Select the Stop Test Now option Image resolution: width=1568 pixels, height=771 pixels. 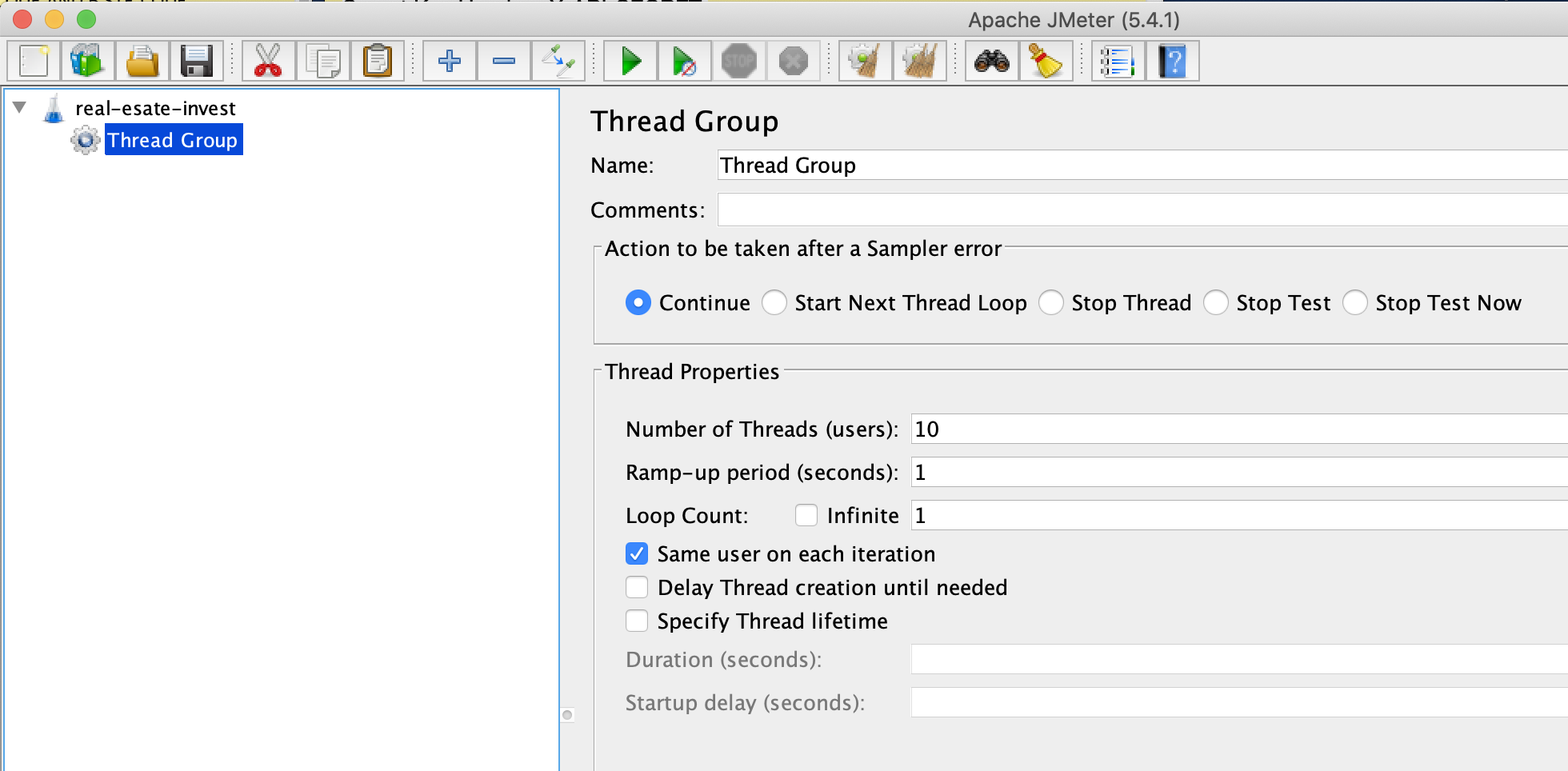click(x=1354, y=302)
